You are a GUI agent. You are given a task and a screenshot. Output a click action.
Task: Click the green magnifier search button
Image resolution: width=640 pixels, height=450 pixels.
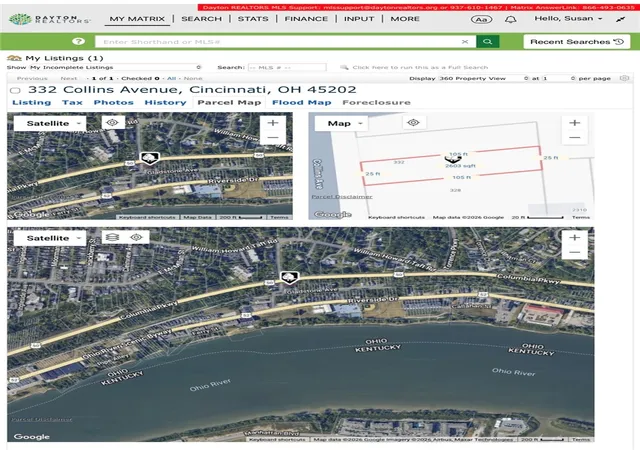point(487,42)
